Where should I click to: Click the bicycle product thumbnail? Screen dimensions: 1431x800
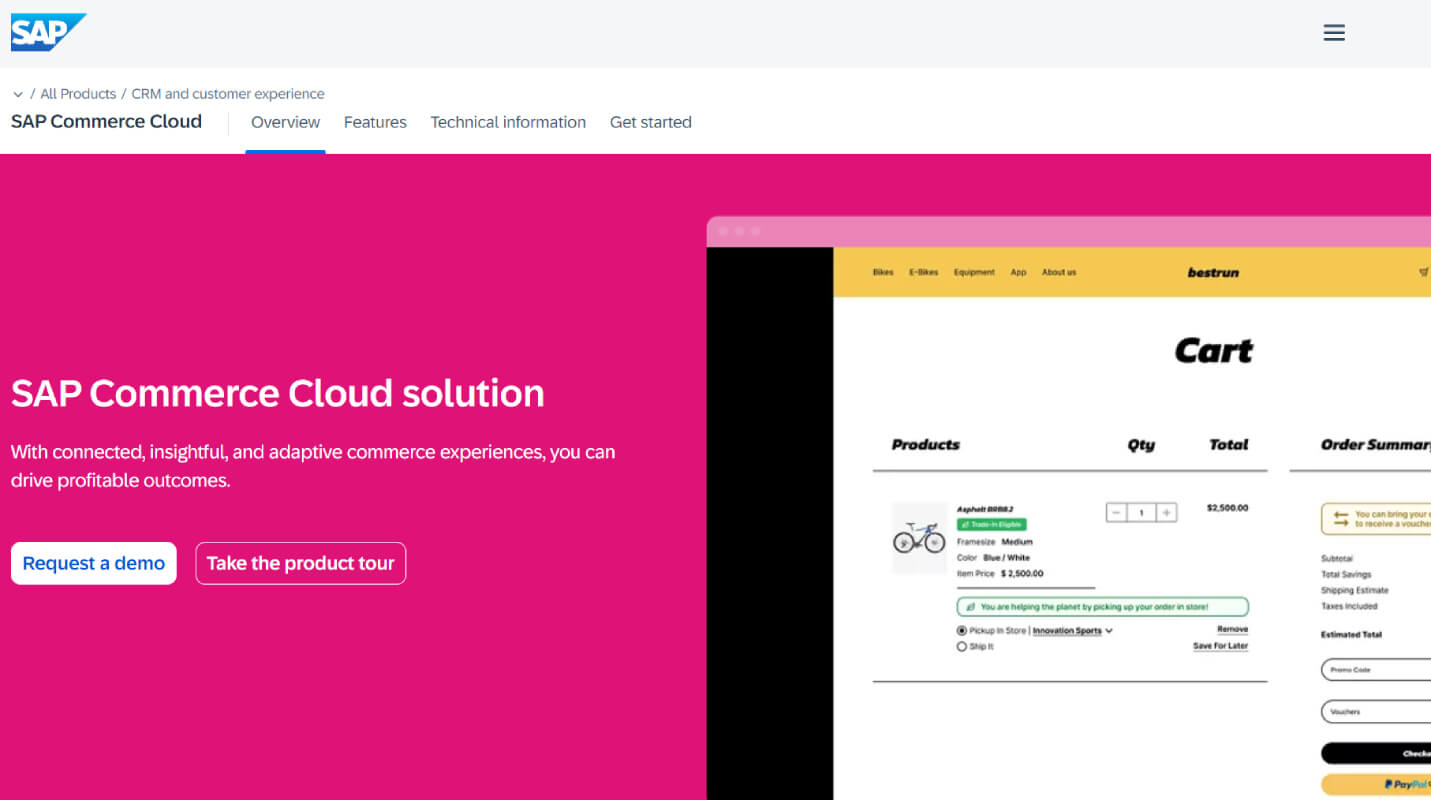click(x=919, y=538)
